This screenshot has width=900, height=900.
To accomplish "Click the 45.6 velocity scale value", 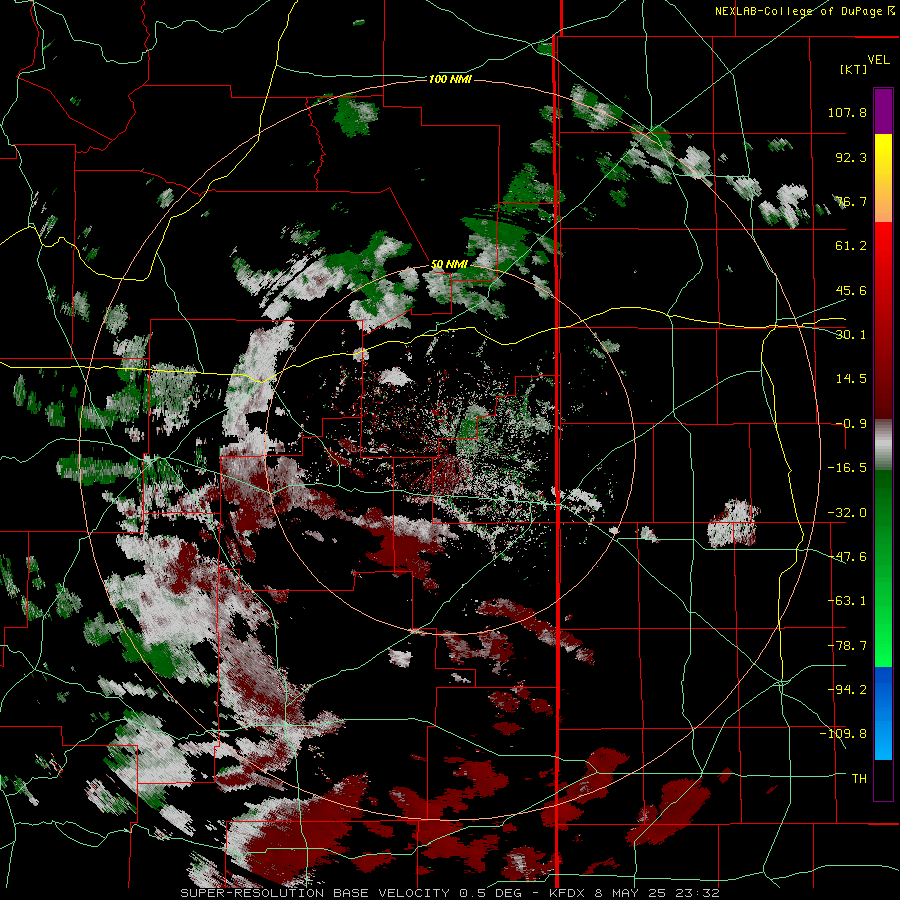I will (x=851, y=290).
